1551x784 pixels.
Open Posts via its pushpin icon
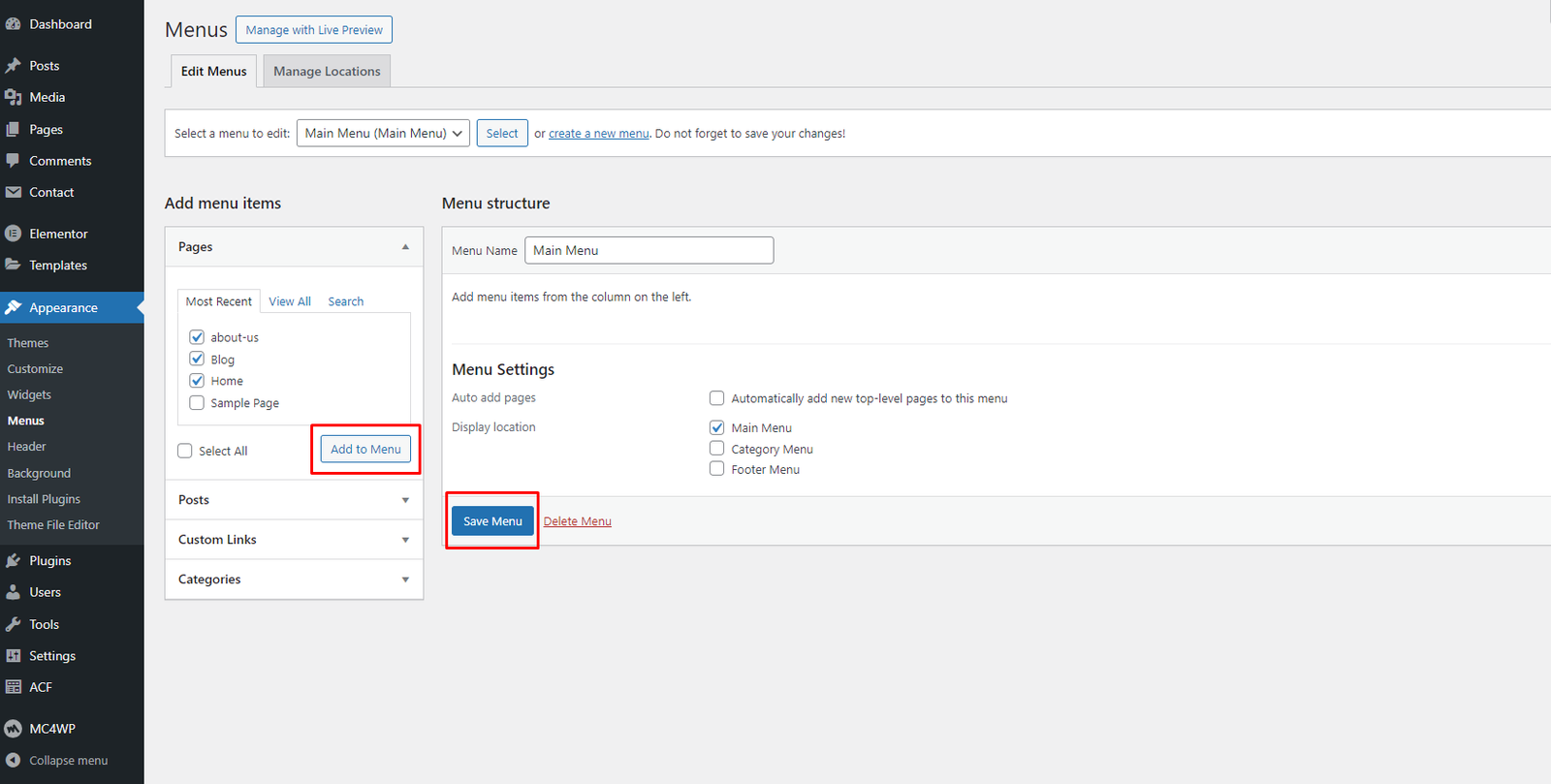pyautogui.click(x=14, y=66)
